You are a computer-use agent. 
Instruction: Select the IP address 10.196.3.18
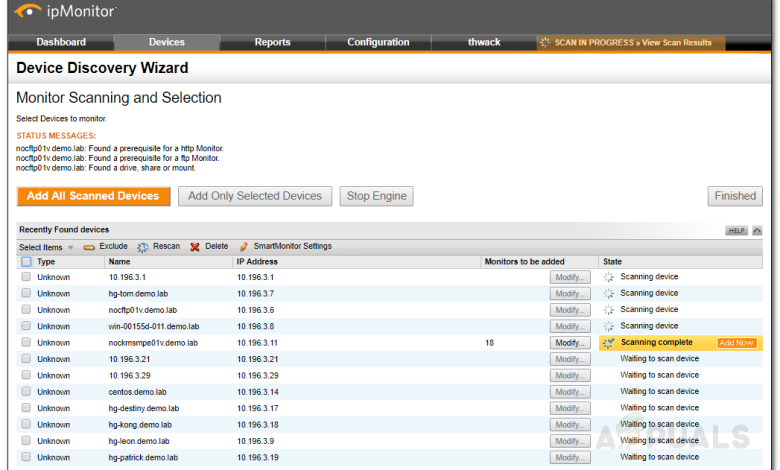coord(258,425)
